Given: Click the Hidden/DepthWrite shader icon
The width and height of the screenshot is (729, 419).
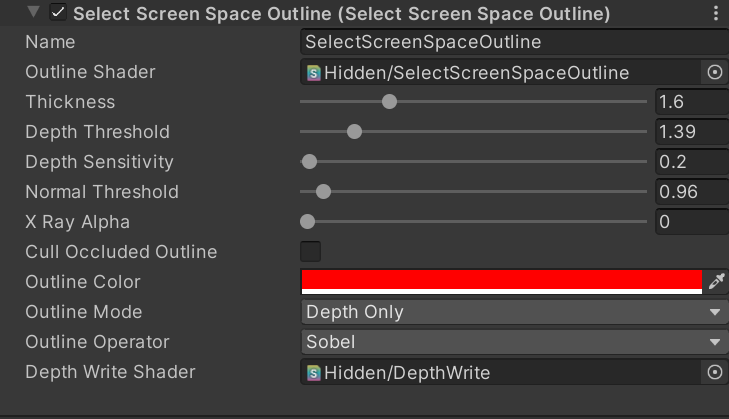Looking at the screenshot, I should tap(314, 372).
